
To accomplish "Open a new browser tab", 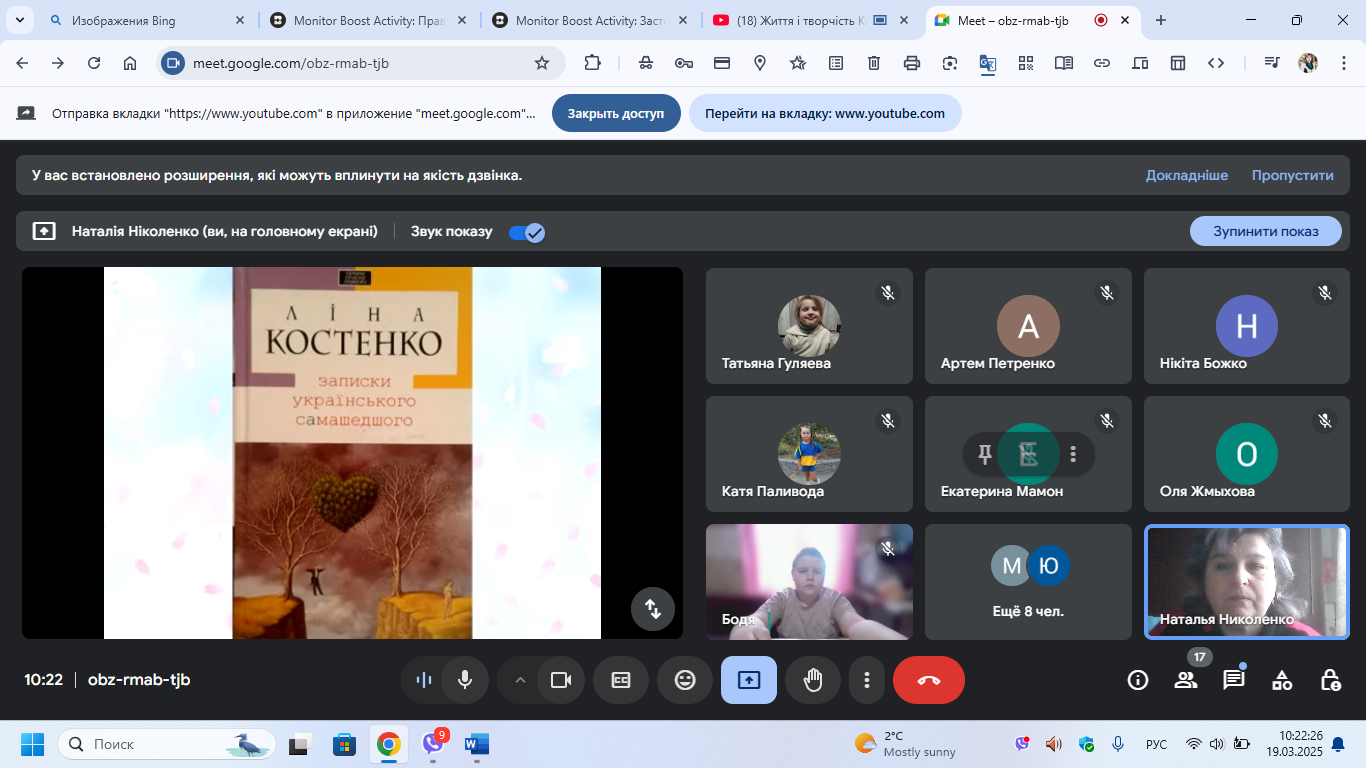I will tap(1161, 20).
